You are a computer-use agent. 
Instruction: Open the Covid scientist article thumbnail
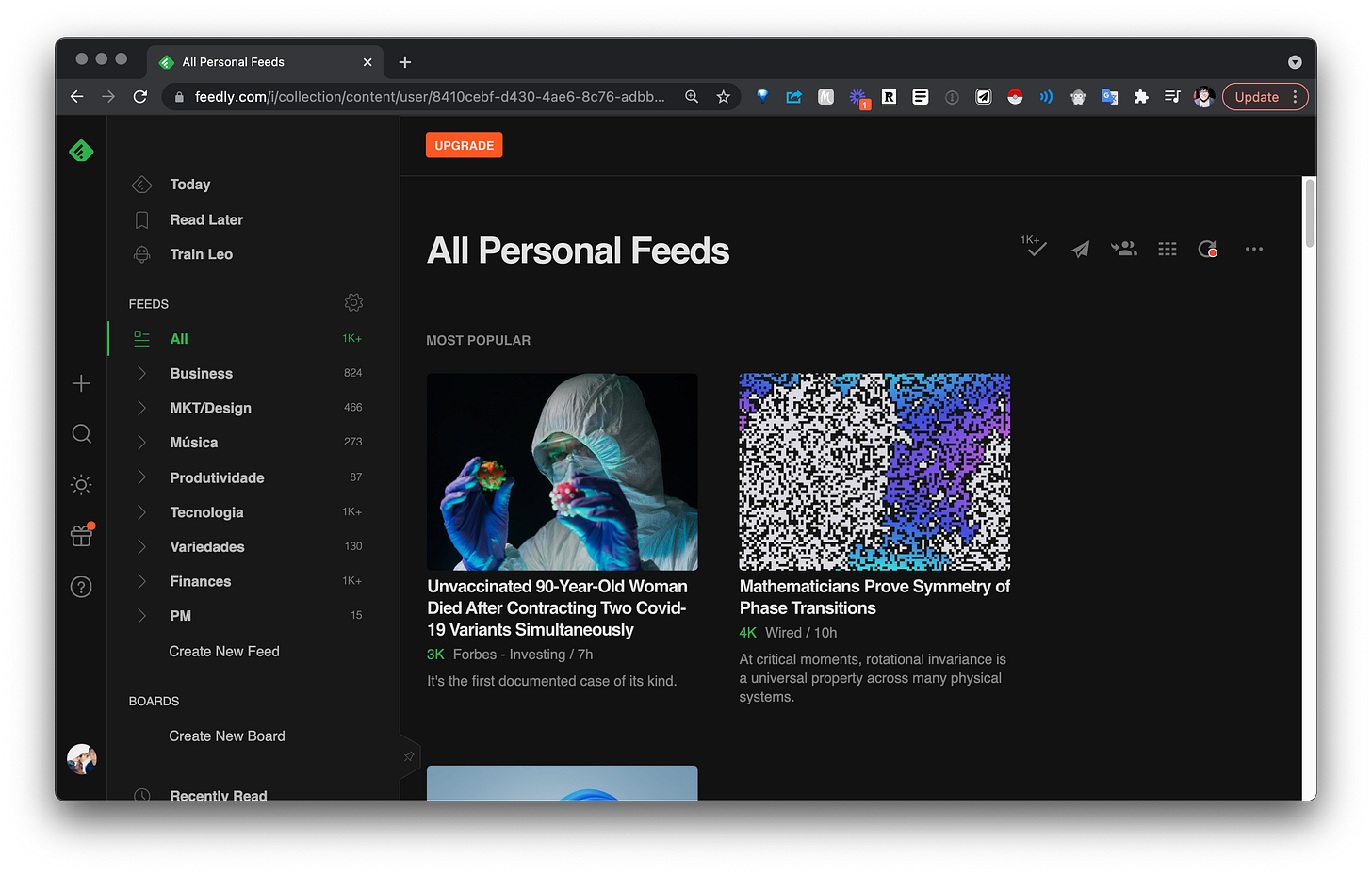point(563,472)
